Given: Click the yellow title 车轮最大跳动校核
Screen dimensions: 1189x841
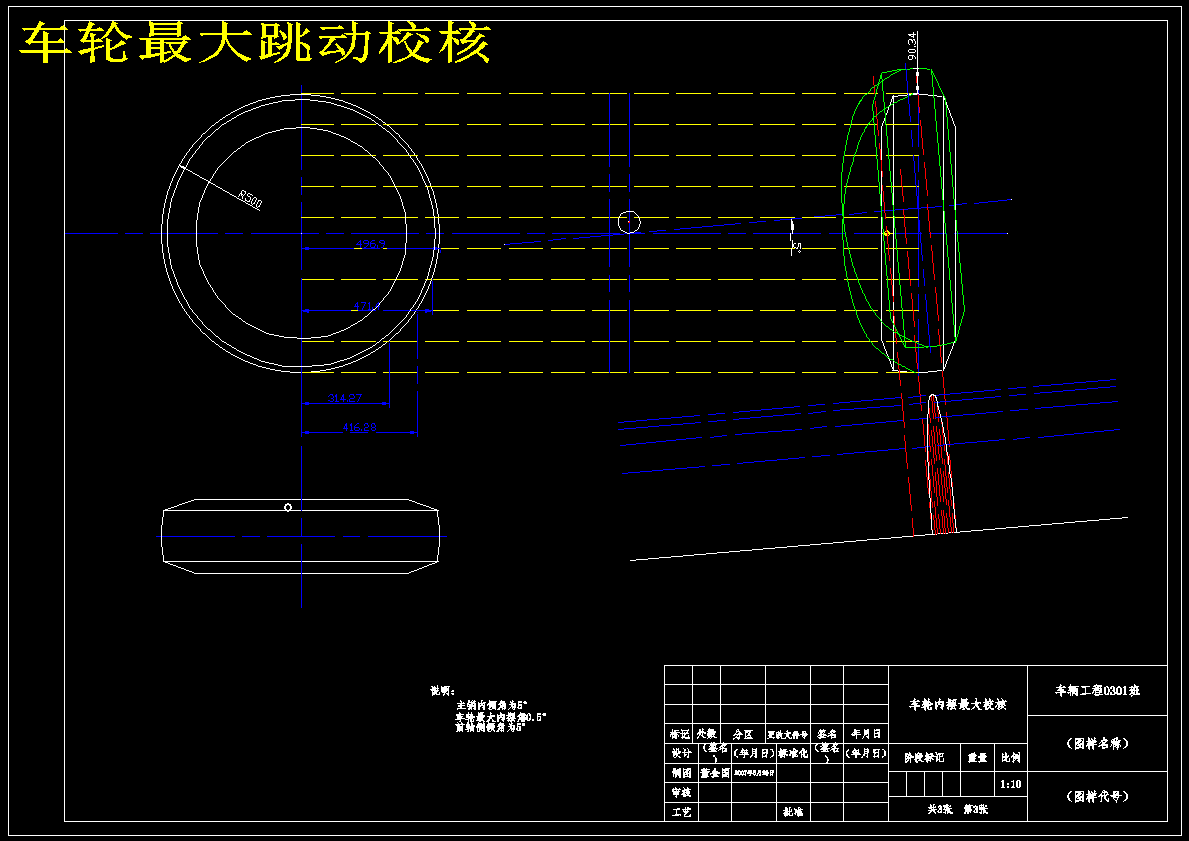Looking at the screenshot, I should click(x=255, y=42).
